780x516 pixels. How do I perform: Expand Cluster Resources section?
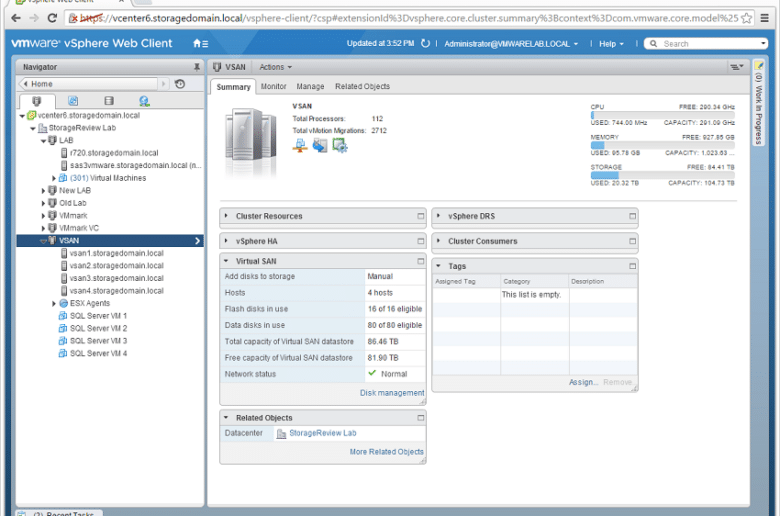click(226, 216)
